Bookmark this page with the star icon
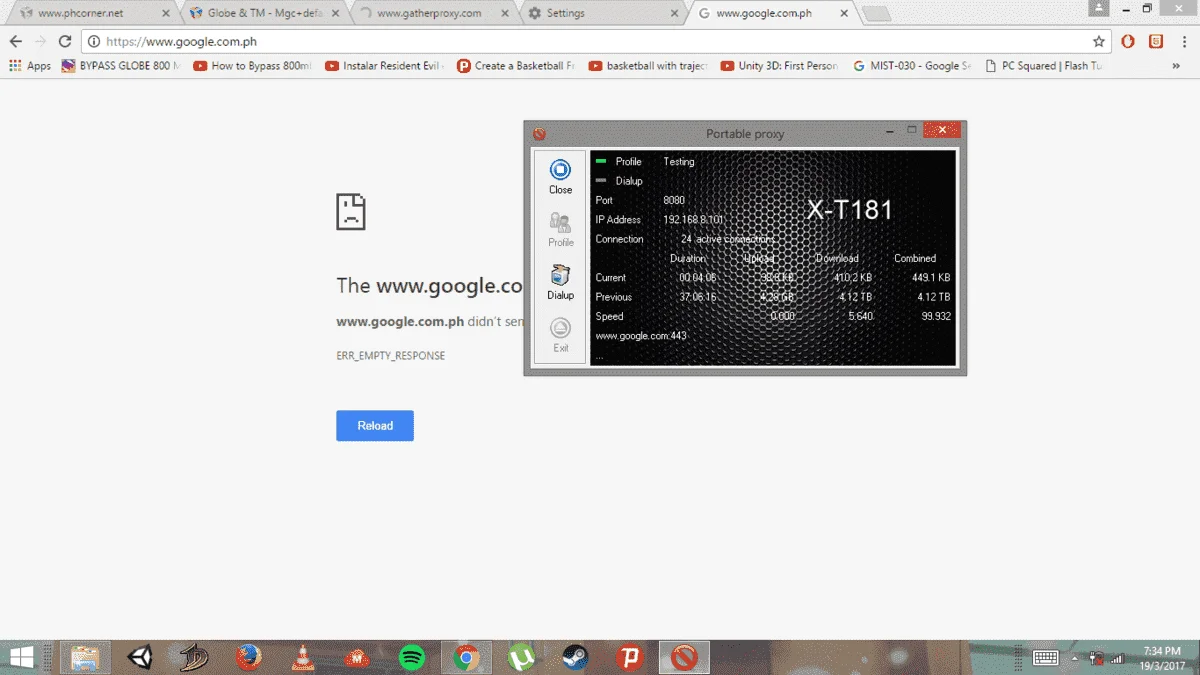The image size is (1200, 675). coord(1099,42)
